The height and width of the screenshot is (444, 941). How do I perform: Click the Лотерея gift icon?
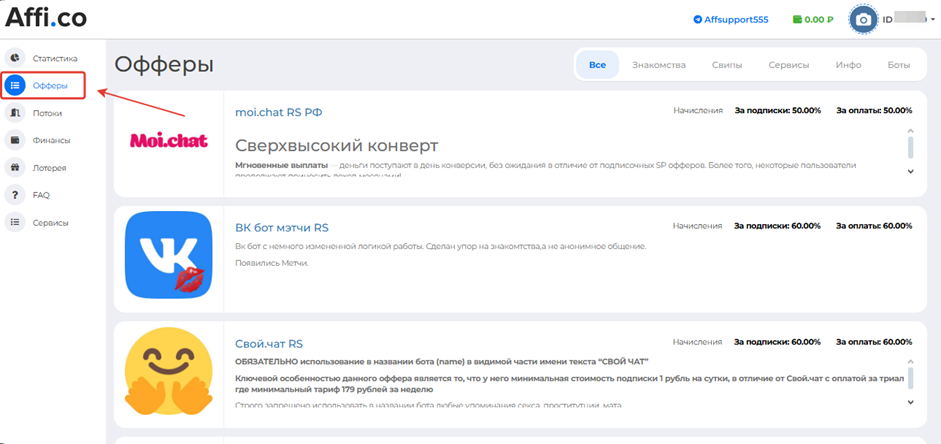(x=15, y=167)
